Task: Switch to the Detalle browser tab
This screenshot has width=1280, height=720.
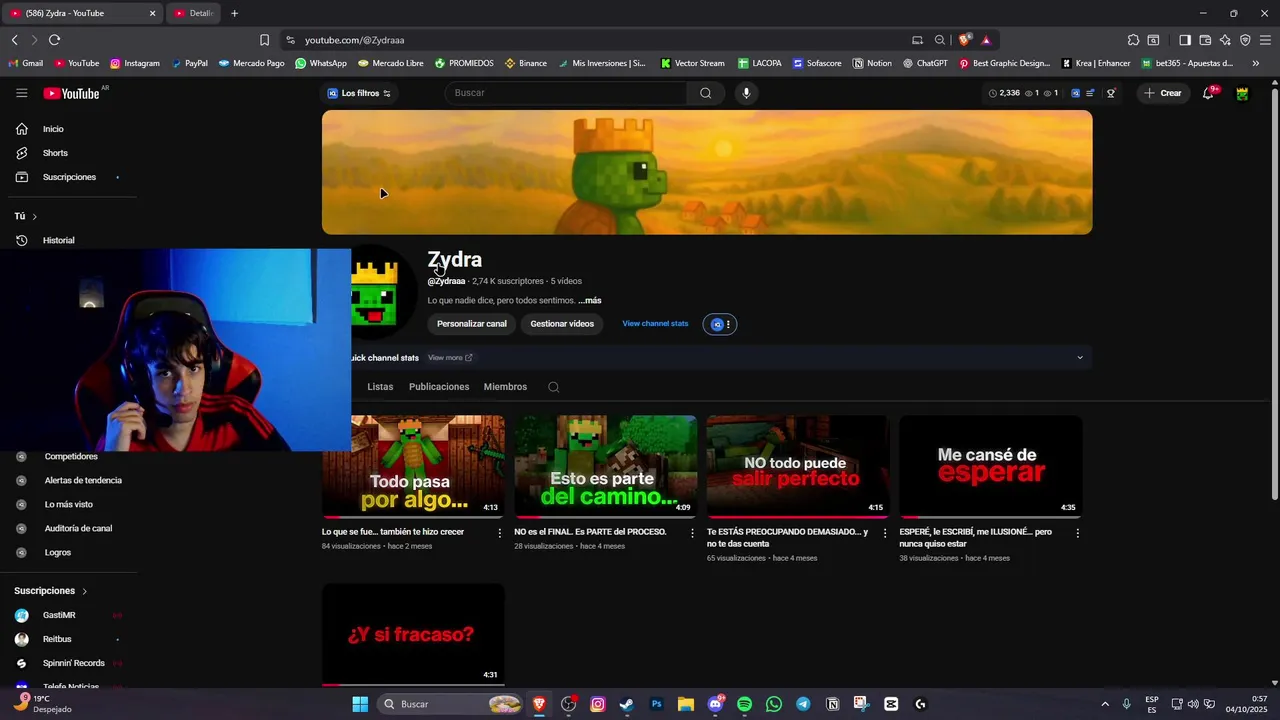Action: pyautogui.click(x=193, y=13)
